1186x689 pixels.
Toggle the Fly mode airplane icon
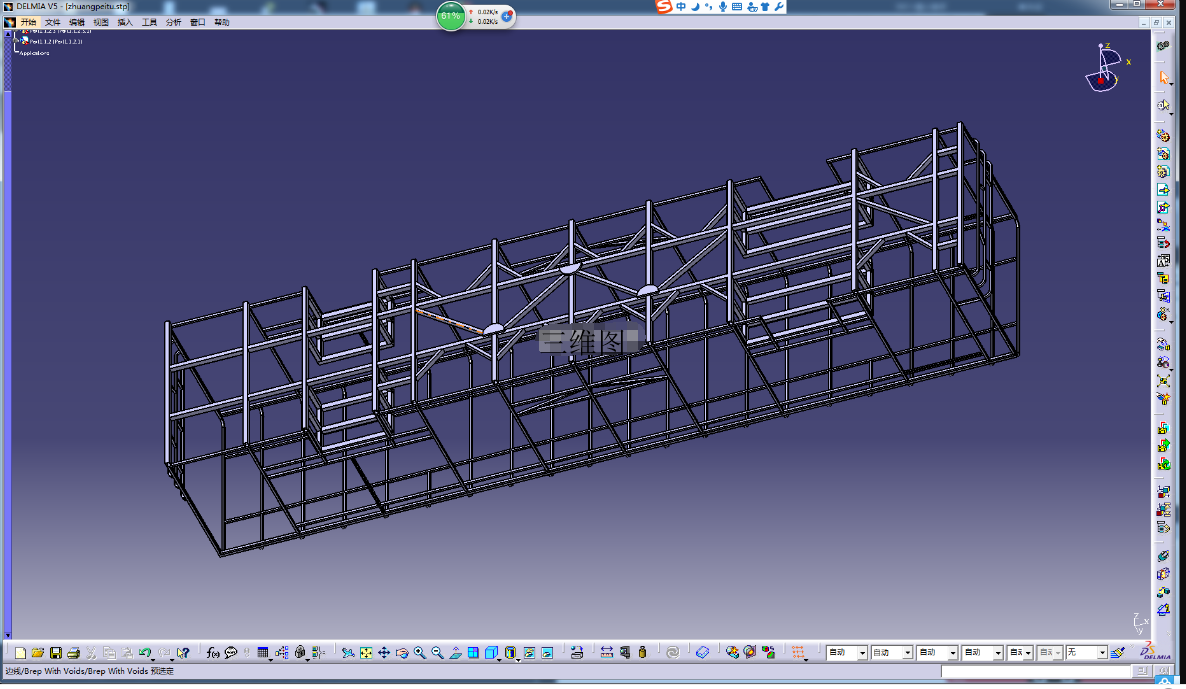[x=348, y=653]
